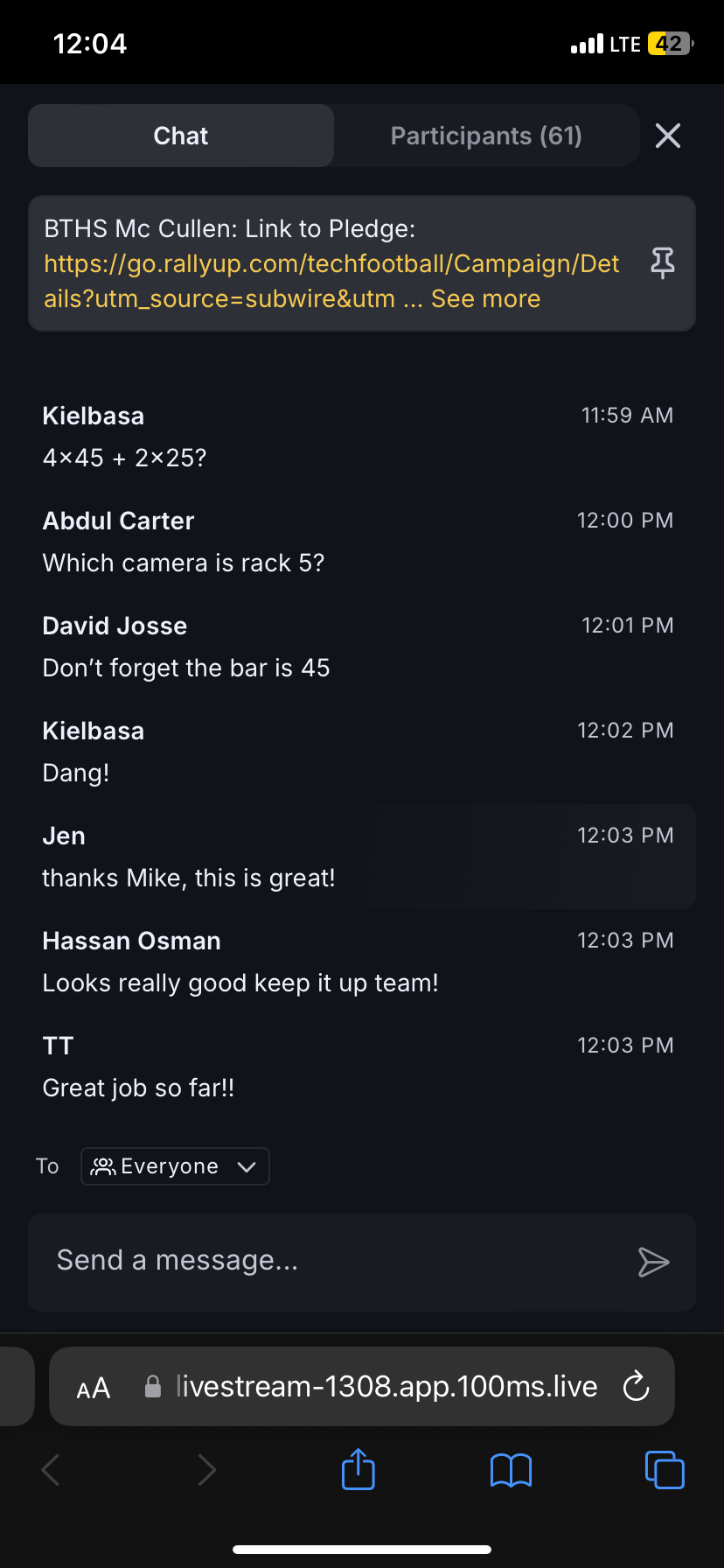Tap the Safari share icon

(x=358, y=1469)
